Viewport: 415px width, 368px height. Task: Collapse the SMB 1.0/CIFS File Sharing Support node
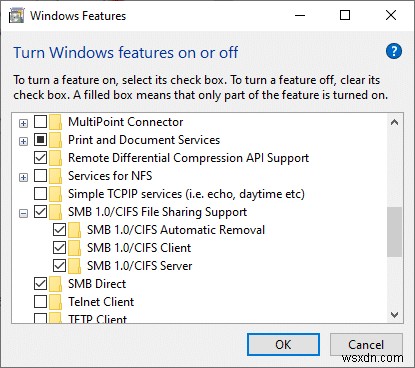click(x=23, y=213)
